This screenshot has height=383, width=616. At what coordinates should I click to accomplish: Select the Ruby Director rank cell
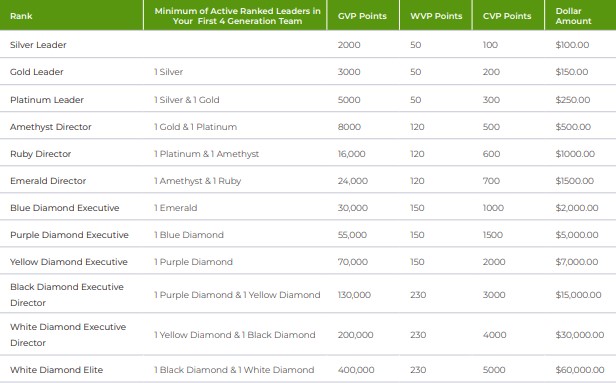pyautogui.click(x=40, y=154)
